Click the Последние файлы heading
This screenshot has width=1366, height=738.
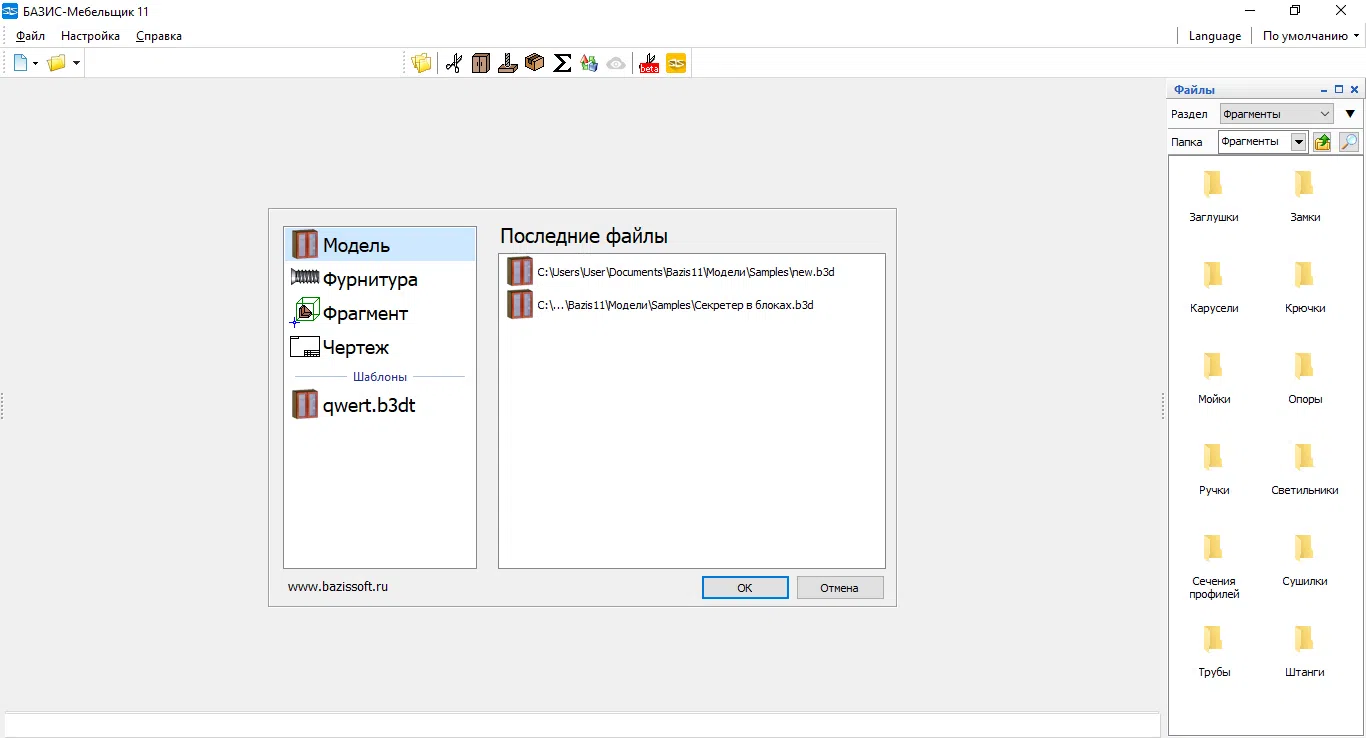coord(584,236)
